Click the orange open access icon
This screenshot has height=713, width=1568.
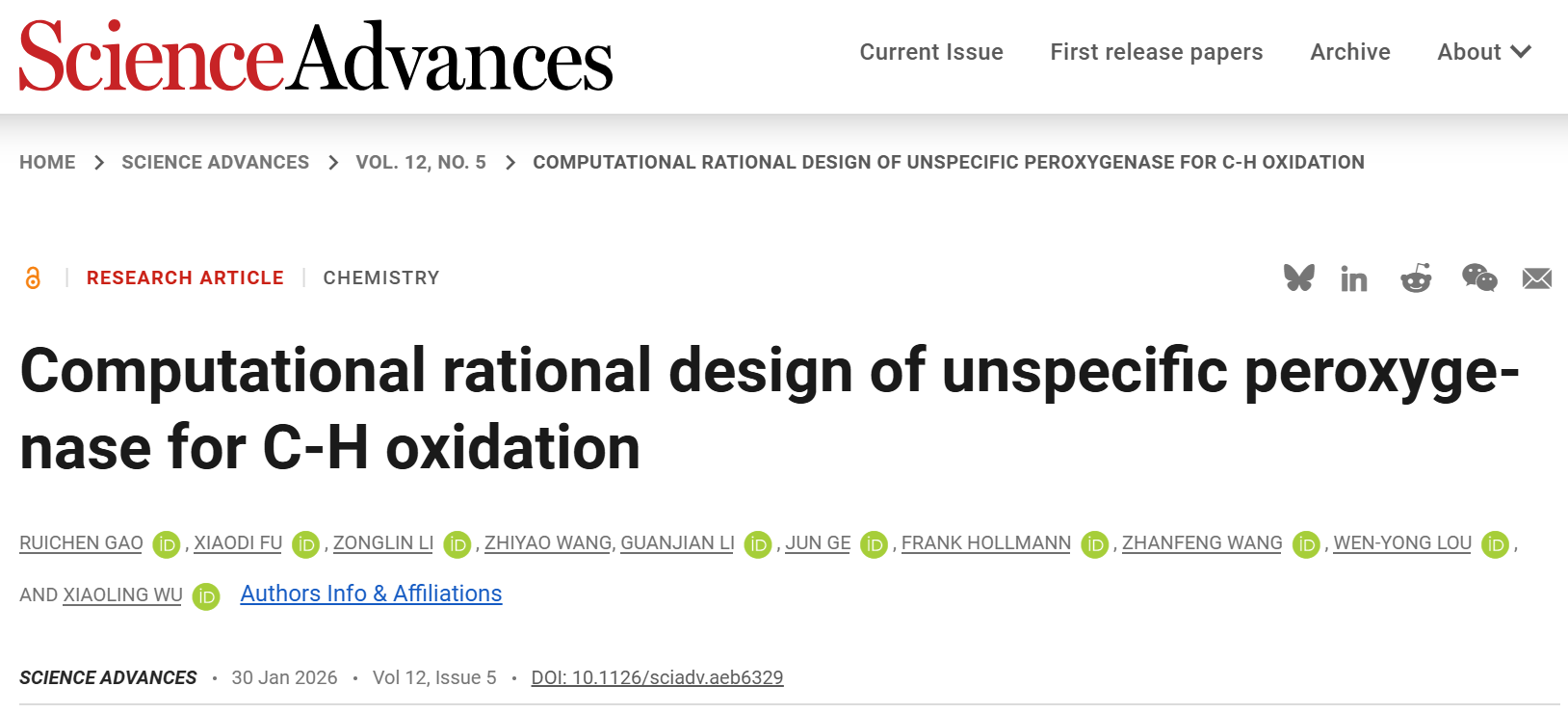click(33, 278)
